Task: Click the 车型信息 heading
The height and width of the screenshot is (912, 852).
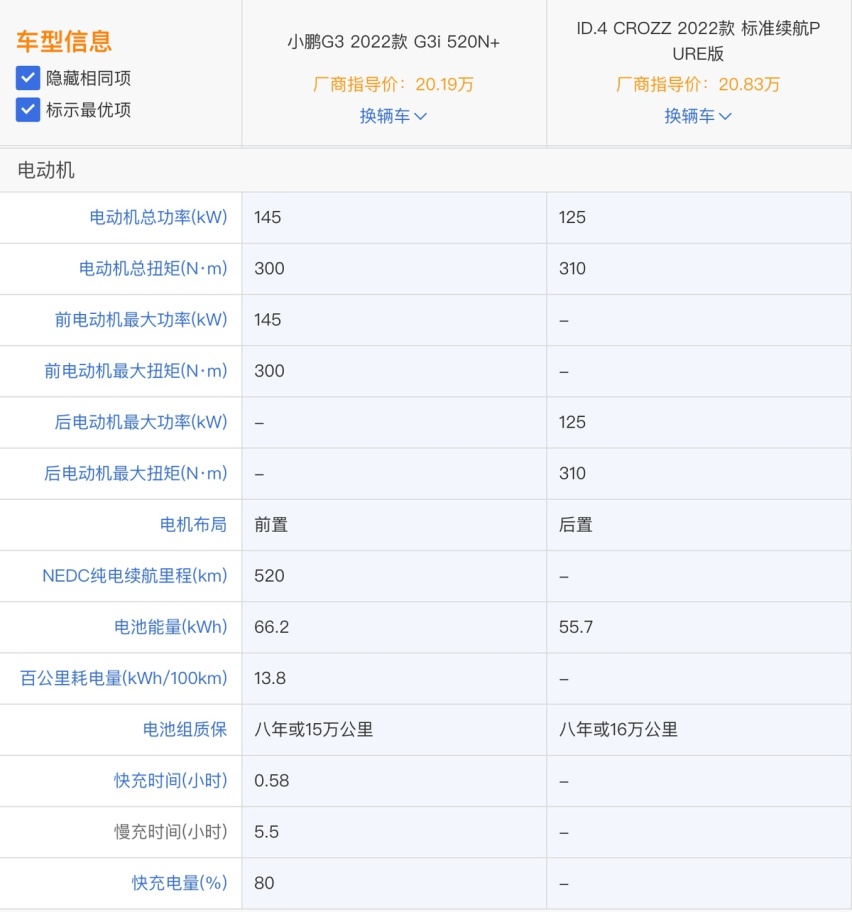Action: [64, 42]
